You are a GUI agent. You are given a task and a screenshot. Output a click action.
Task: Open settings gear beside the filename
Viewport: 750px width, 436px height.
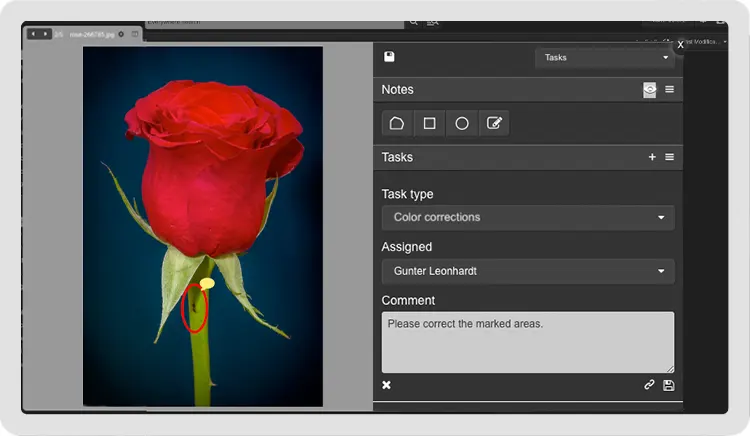(121, 34)
